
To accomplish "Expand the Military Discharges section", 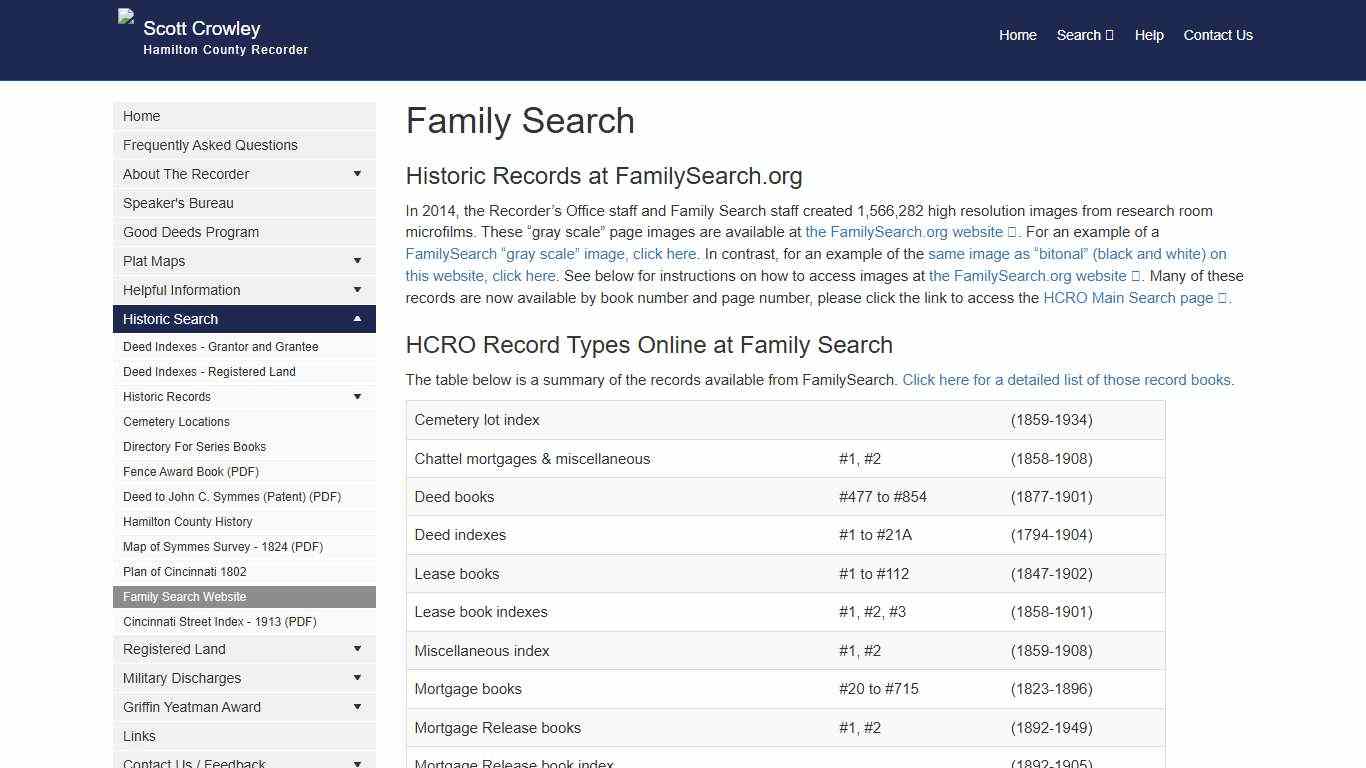I will pyautogui.click(x=357, y=678).
